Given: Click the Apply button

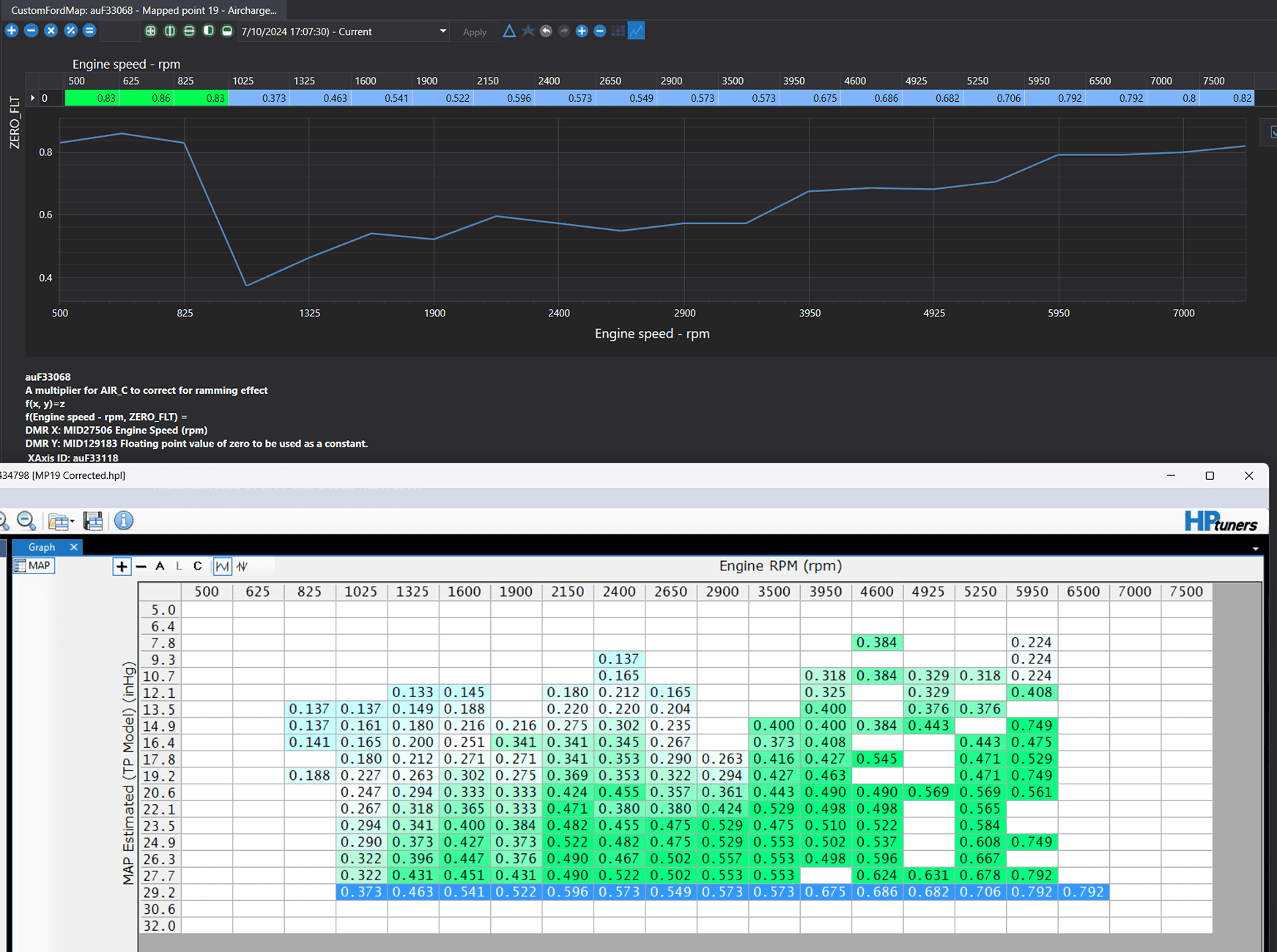Looking at the screenshot, I should point(475,32).
